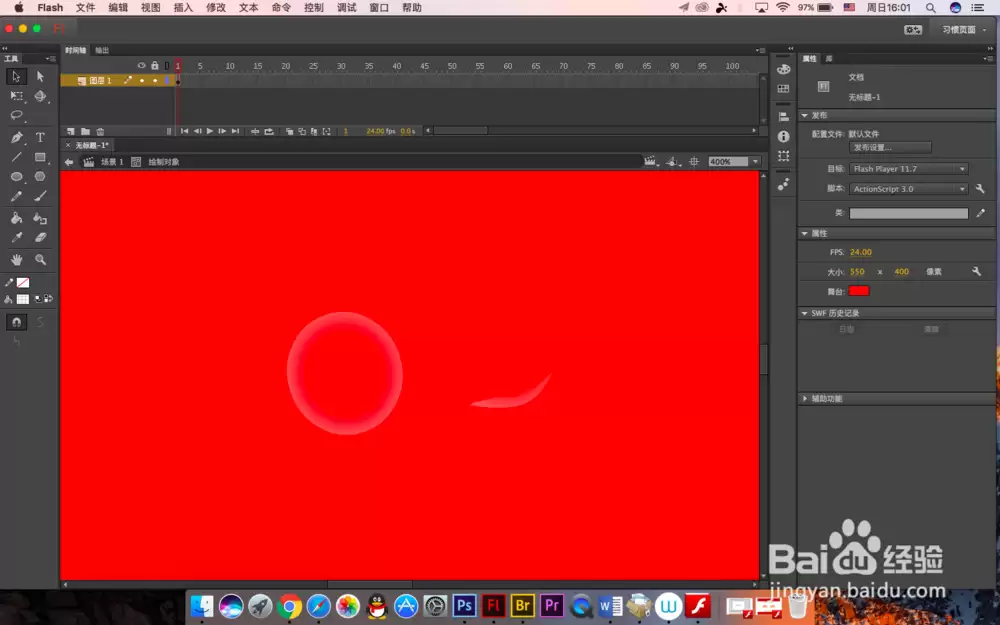Toggle Loop playback button
Image resolution: width=1000 pixels, height=625 pixels.
tap(269, 131)
